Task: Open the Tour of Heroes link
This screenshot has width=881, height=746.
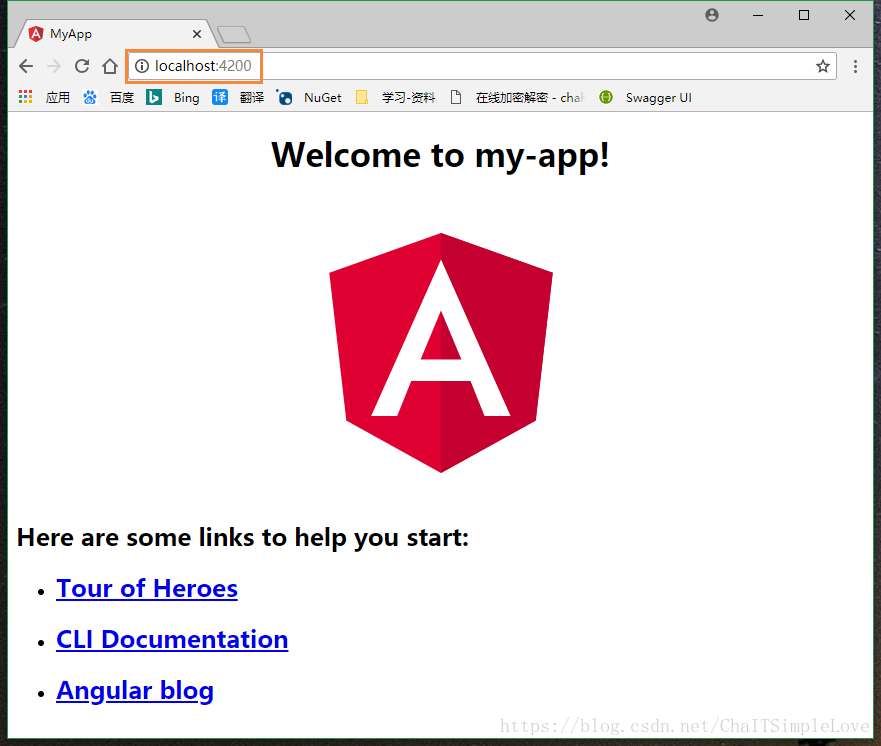Action: pyautogui.click(x=147, y=589)
